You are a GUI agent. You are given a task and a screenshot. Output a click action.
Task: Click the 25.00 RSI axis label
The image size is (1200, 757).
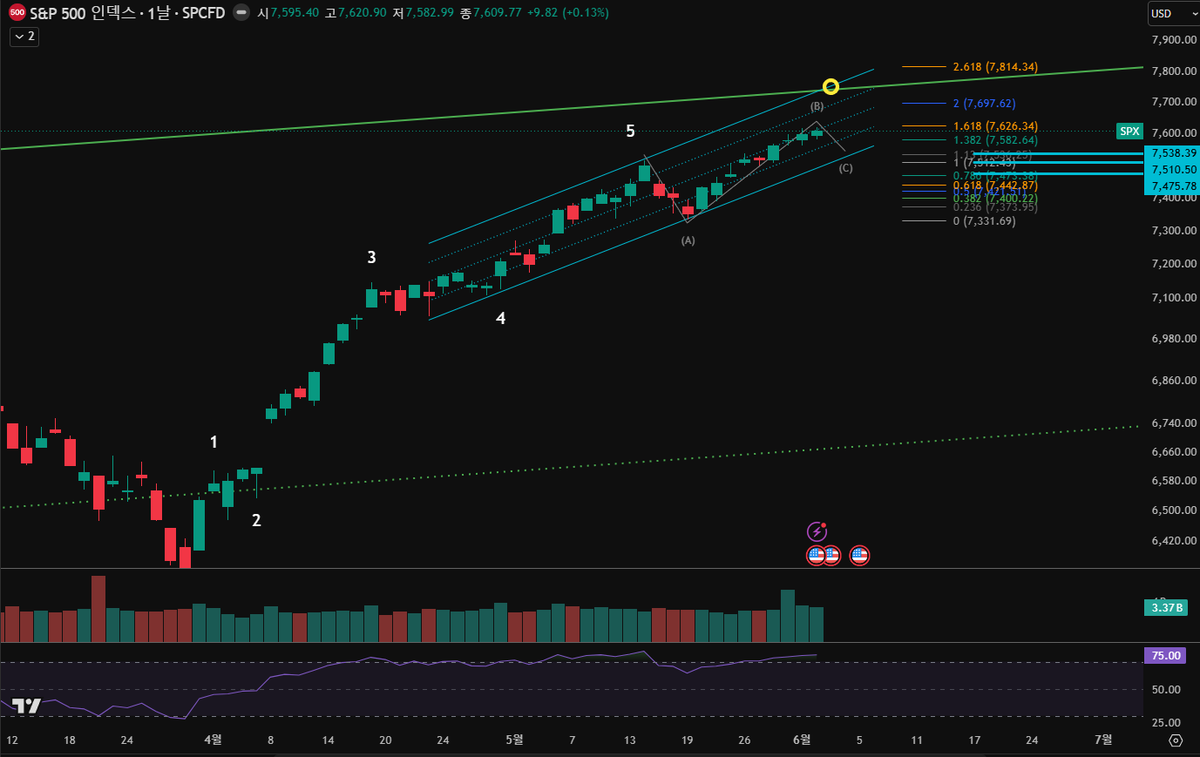1165,722
